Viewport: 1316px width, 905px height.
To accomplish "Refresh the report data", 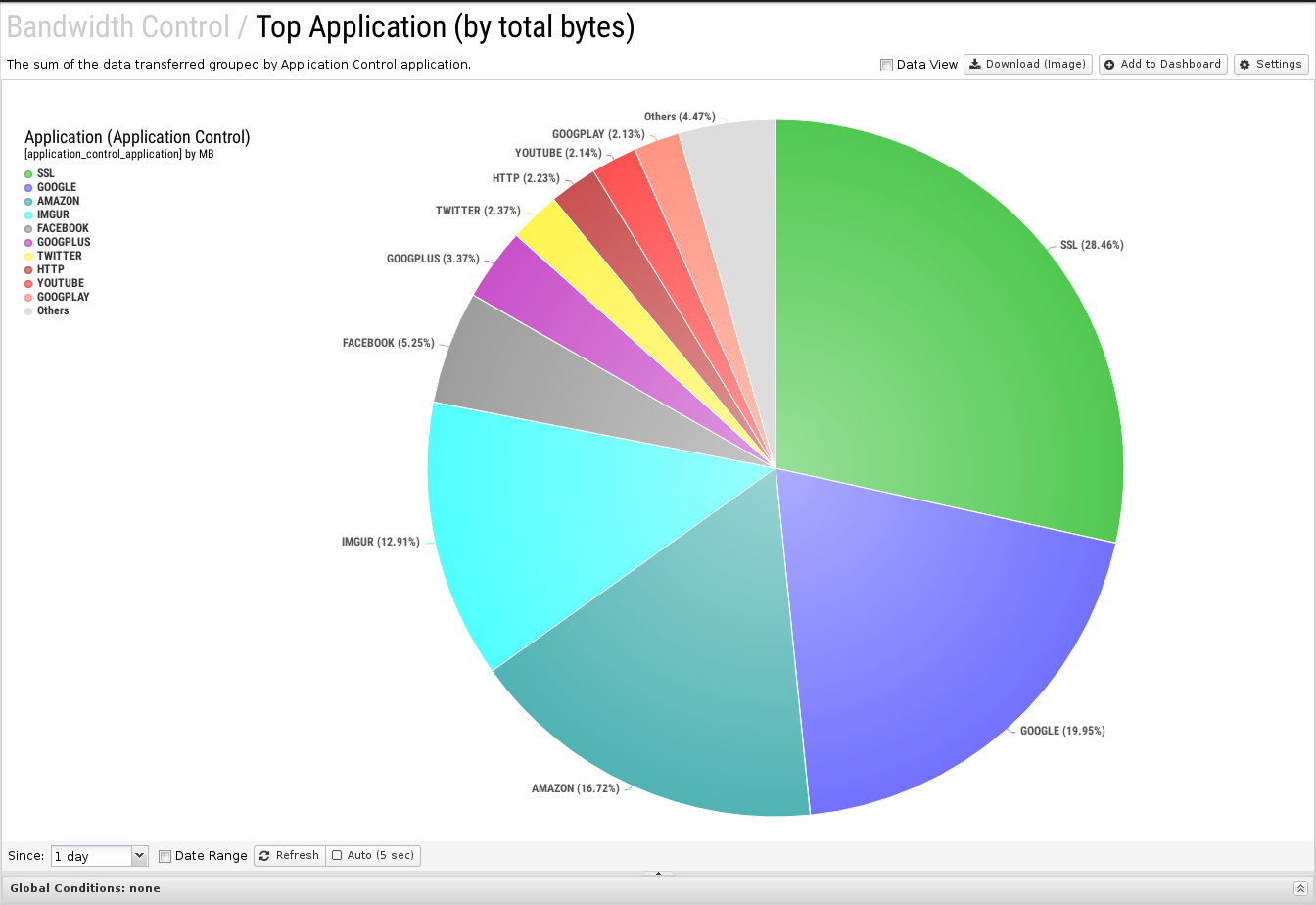I will tap(289, 855).
